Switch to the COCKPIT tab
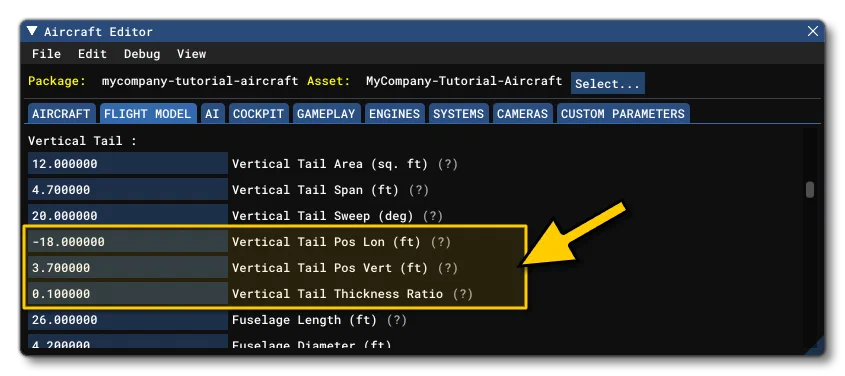This screenshot has height=376, width=845. point(258,114)
